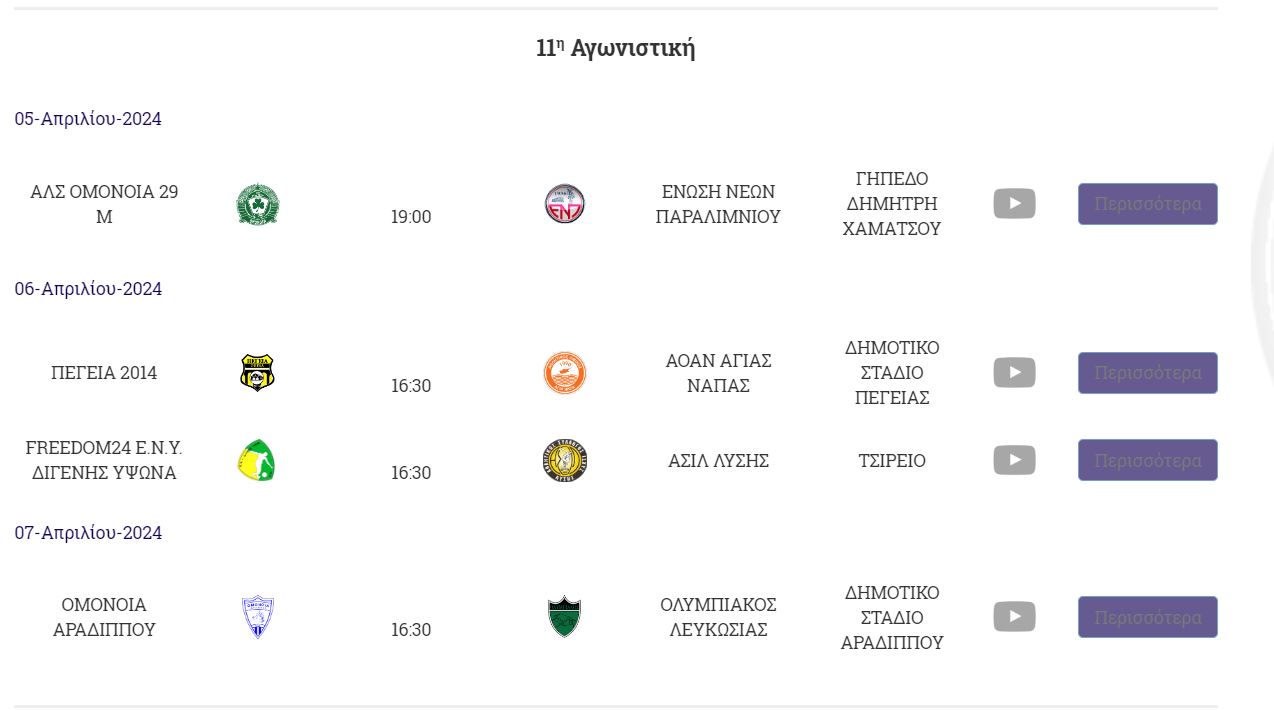The height and width of the screenshot is (711, 1274).
Task: Click the ΟΜΟΝΟΙΑ ΑΡΑΔΙΠΠΟΥ blue shield logo
Action: (x=258, y=617)
